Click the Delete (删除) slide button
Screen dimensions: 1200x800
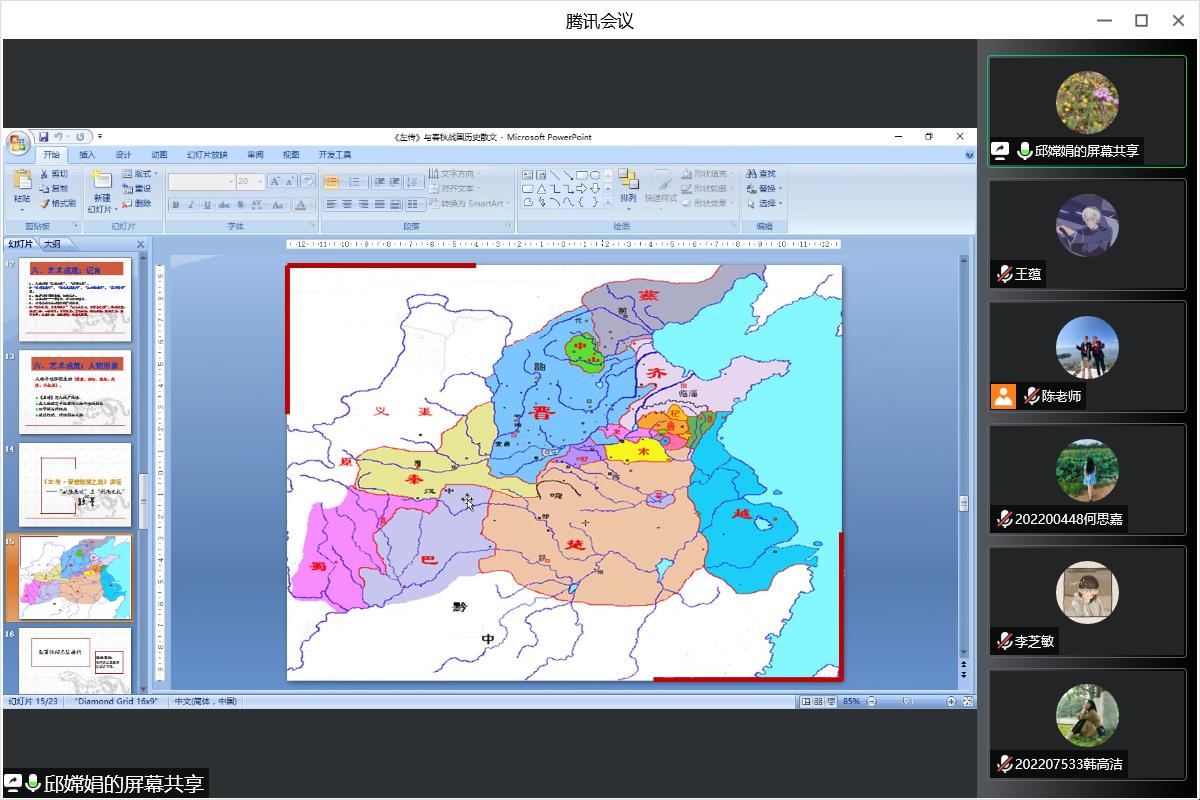pyautogui.click(x=137, y=203)
